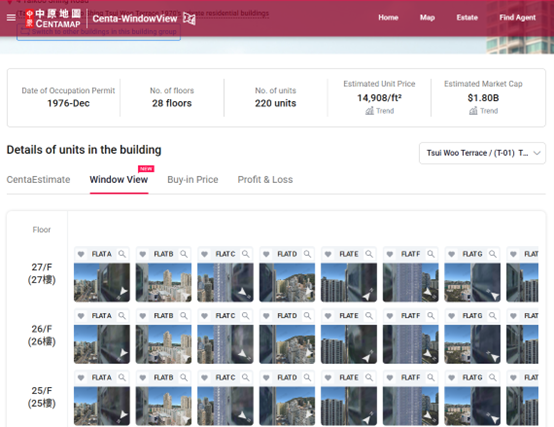Magnify Flat D view on 25/F
Screen dimensions: 554x427
[307, 378]
